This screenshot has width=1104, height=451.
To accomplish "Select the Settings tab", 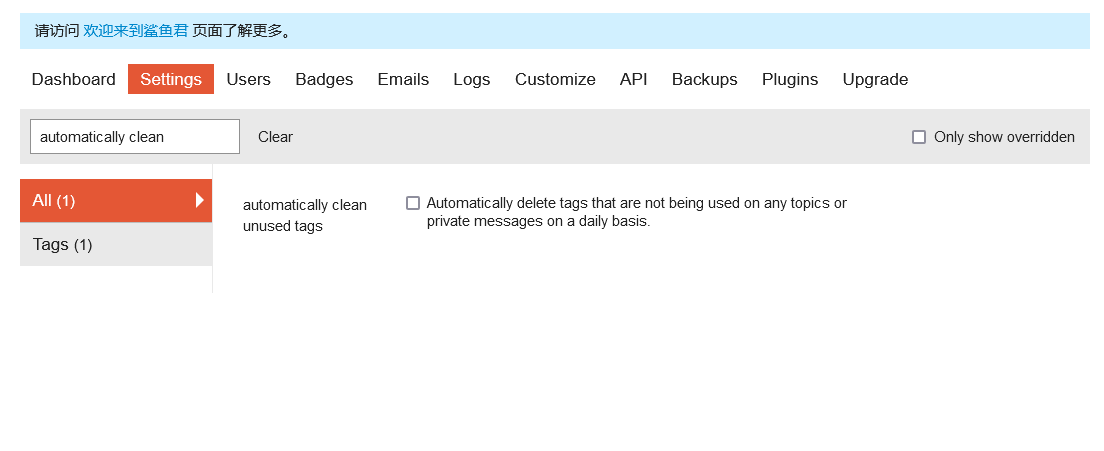I will point(171,80).
